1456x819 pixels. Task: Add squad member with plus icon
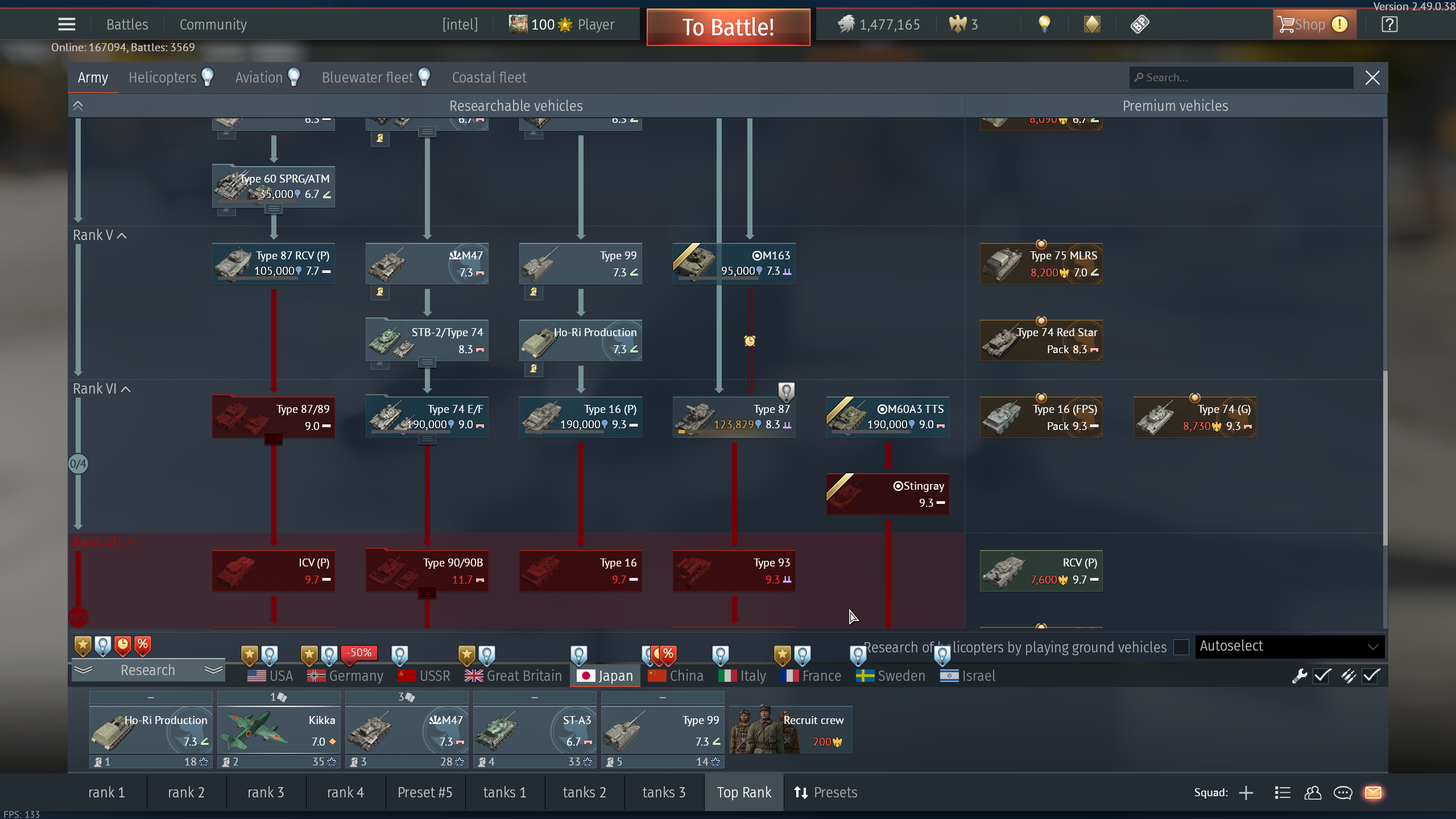click(x=1246, y=792)
